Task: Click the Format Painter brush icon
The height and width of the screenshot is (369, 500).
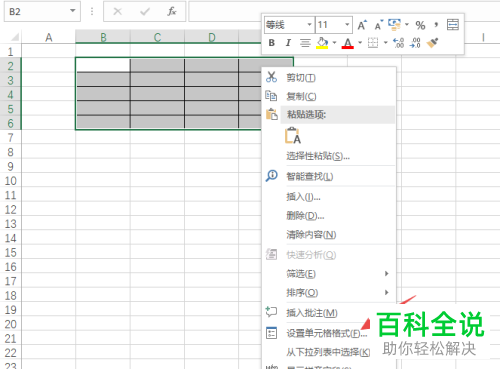Action: pos(432,43)
